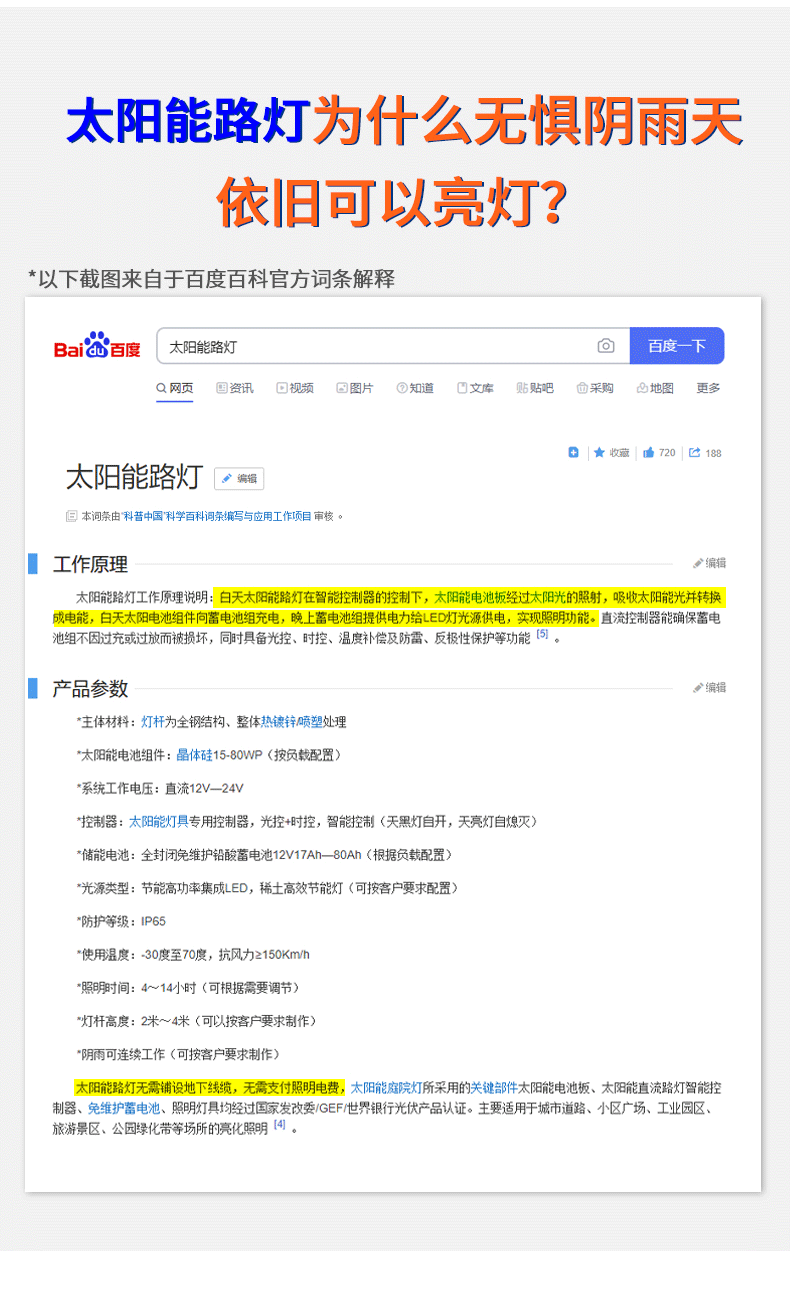Click the 收藏 star icon
Image resolution: width=790 pixels, height=1293 pixels.
599,453
